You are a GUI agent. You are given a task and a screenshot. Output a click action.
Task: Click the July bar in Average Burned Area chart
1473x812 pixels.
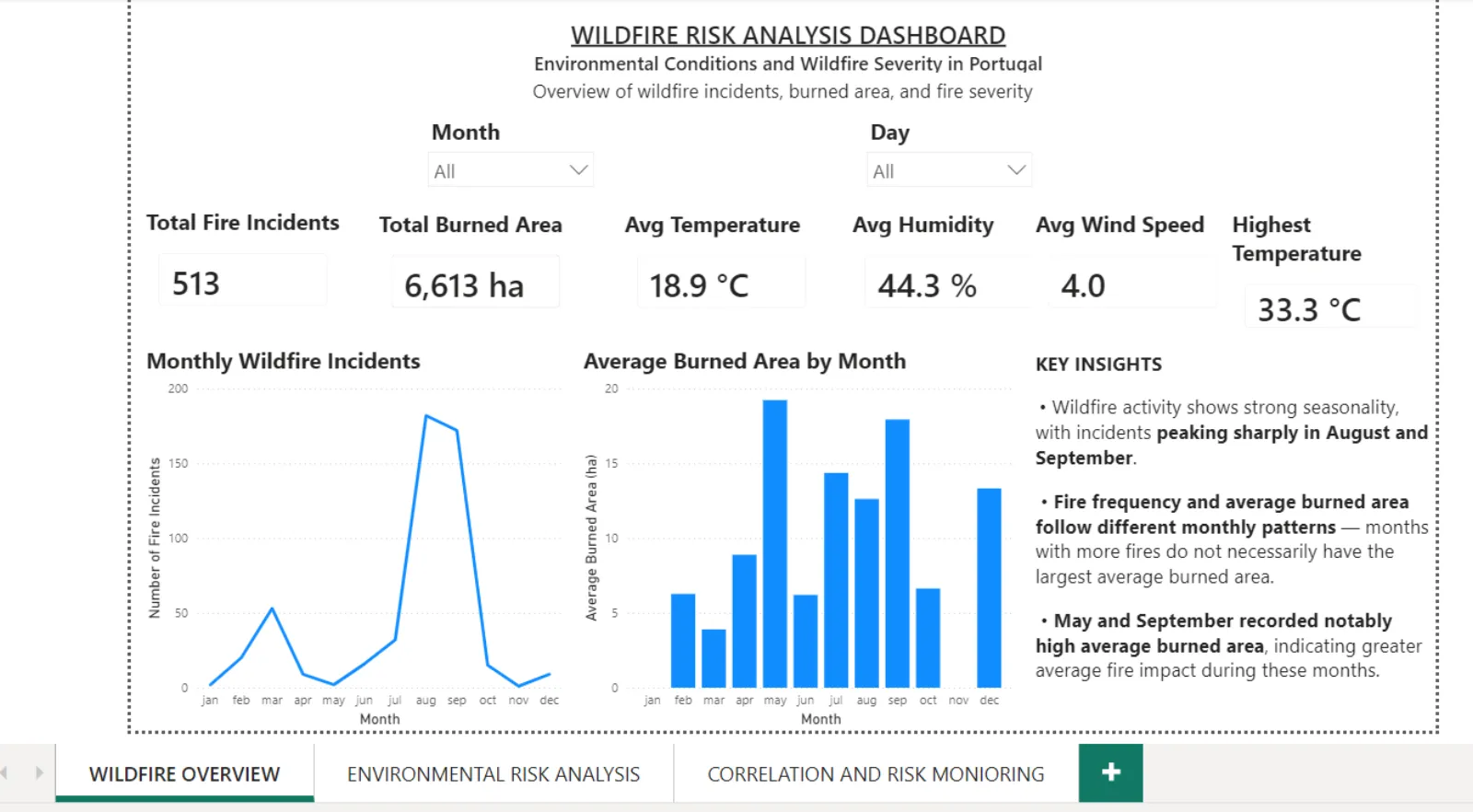836,580
